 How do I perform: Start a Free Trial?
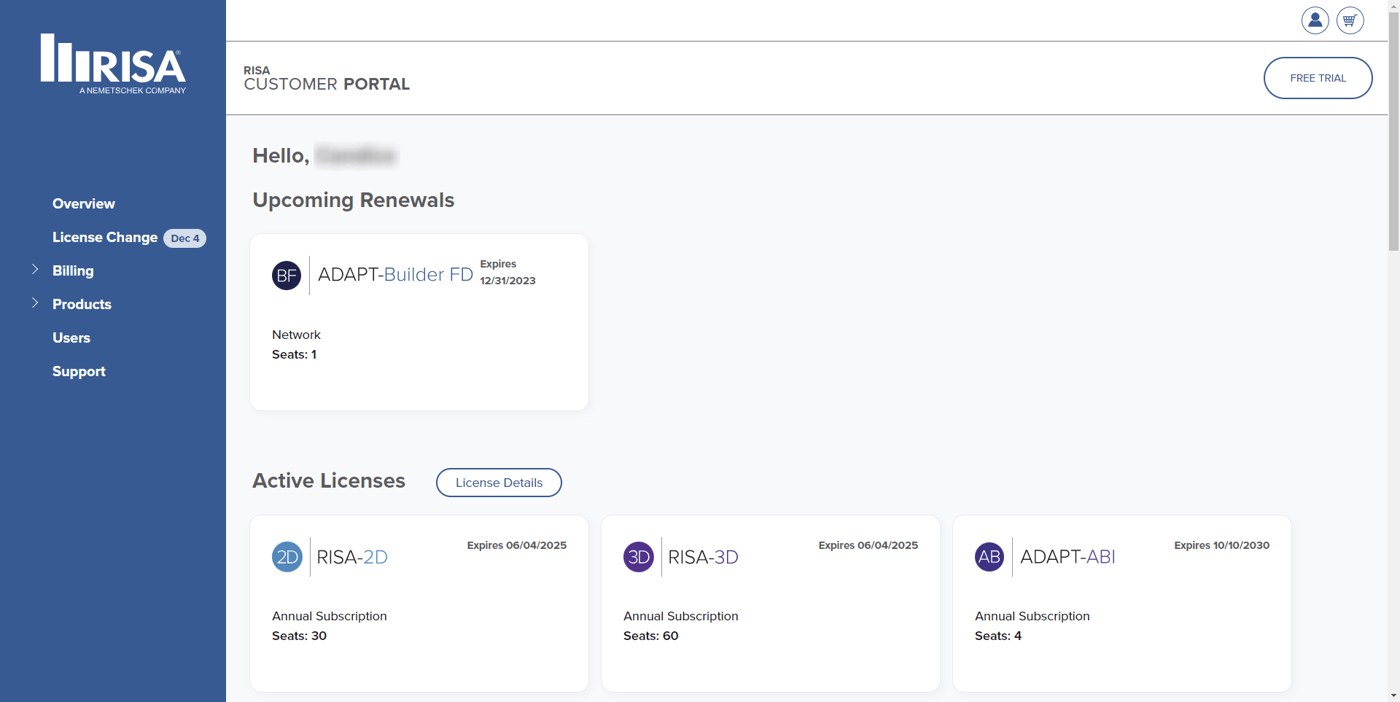1317,78
